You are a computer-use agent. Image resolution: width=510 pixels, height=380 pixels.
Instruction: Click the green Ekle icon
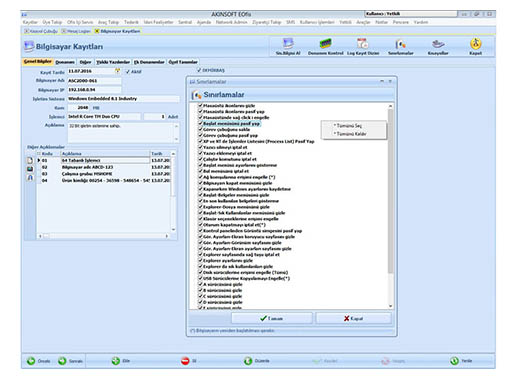(x=116, y=361)
